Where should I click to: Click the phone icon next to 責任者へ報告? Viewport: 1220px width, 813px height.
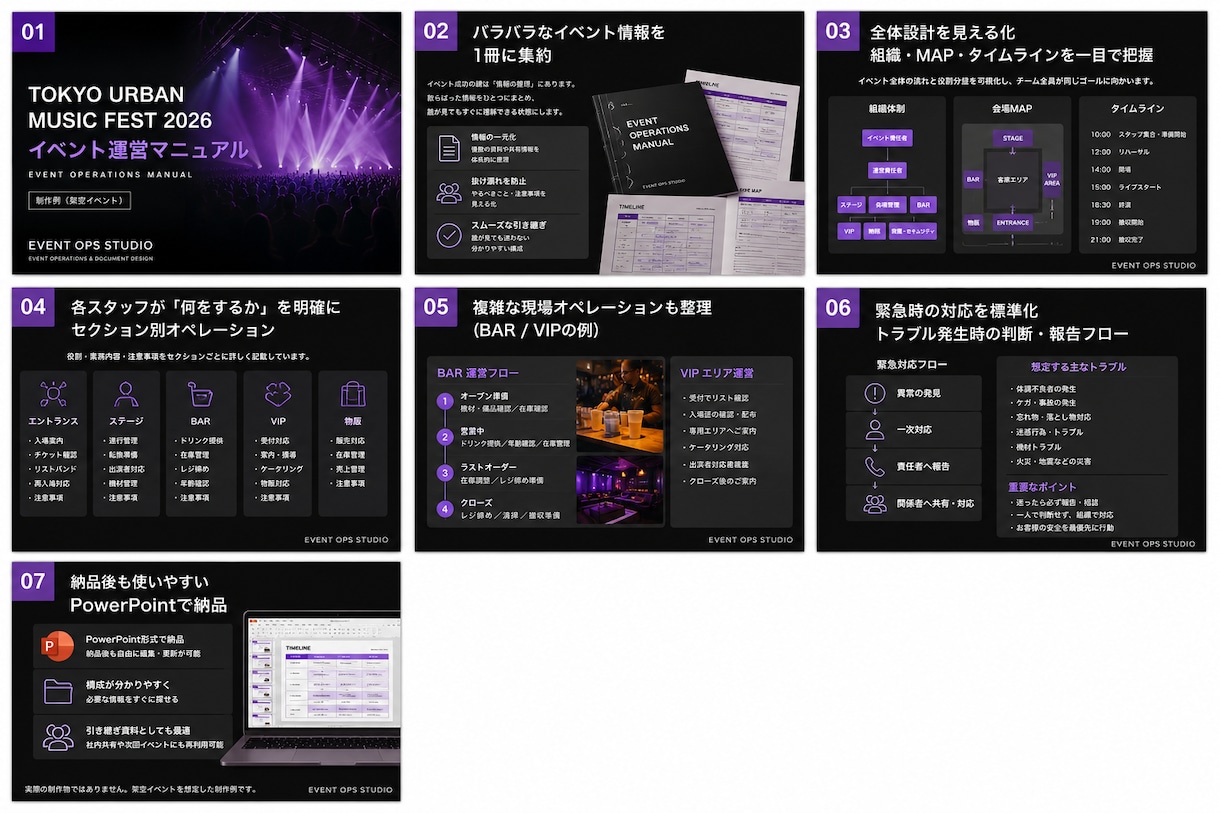pyautogui.click(x=875, y=466)
